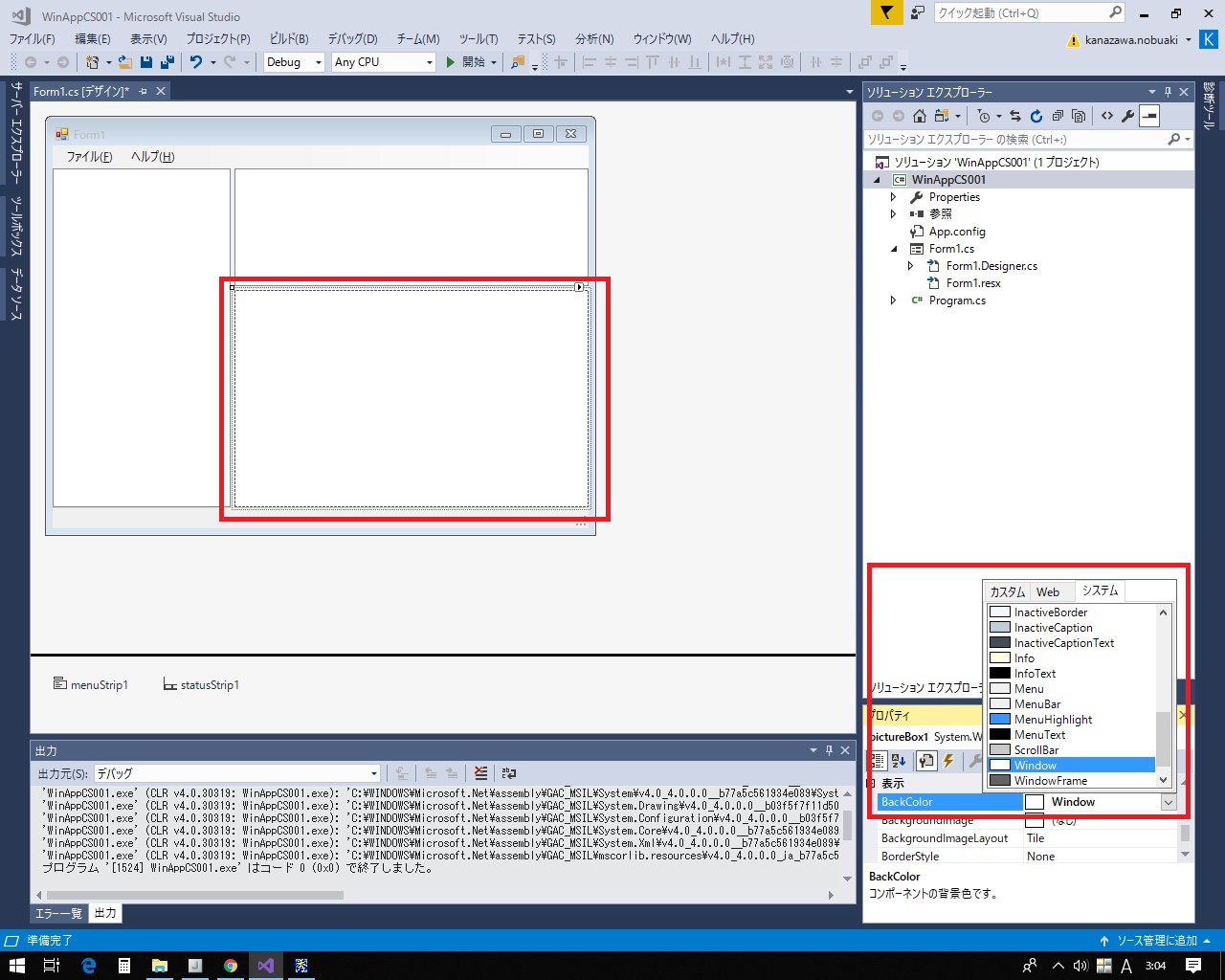
Task: Collapse the WinAppCS001 project node
Action: tap(877, 180)
